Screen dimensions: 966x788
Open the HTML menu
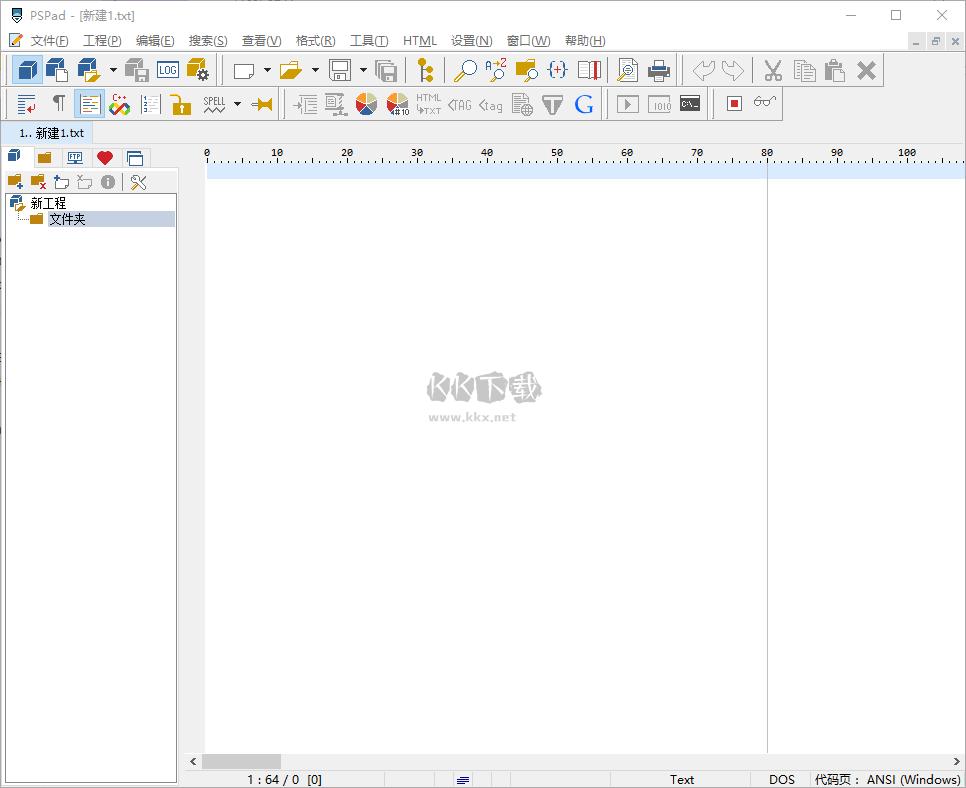[419, 41]
